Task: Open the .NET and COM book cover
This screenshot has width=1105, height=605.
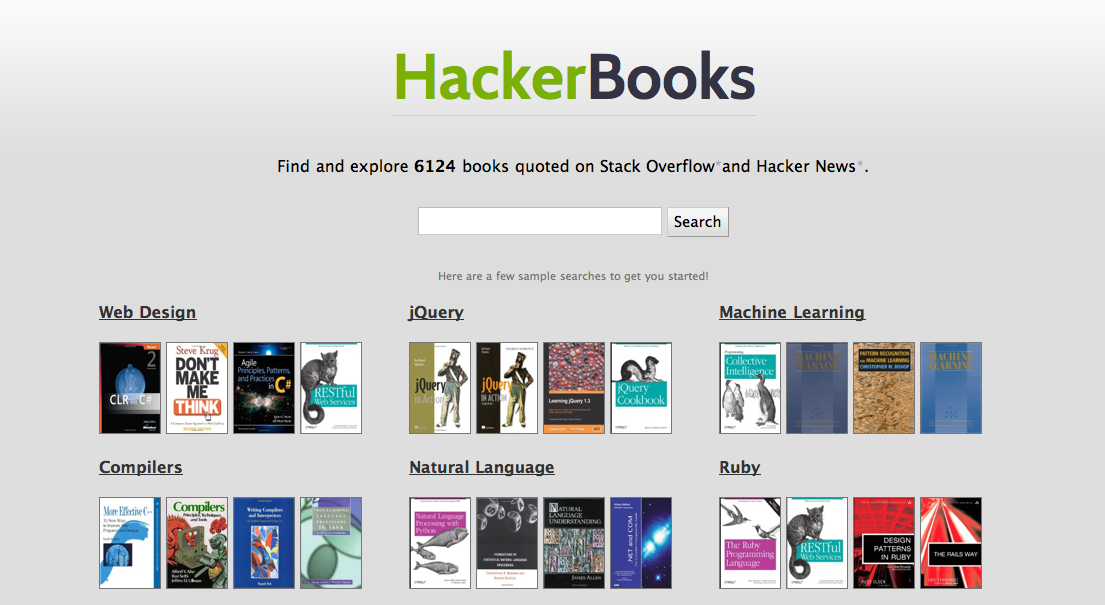Action: pyautogui.click(x=641, y=543)
